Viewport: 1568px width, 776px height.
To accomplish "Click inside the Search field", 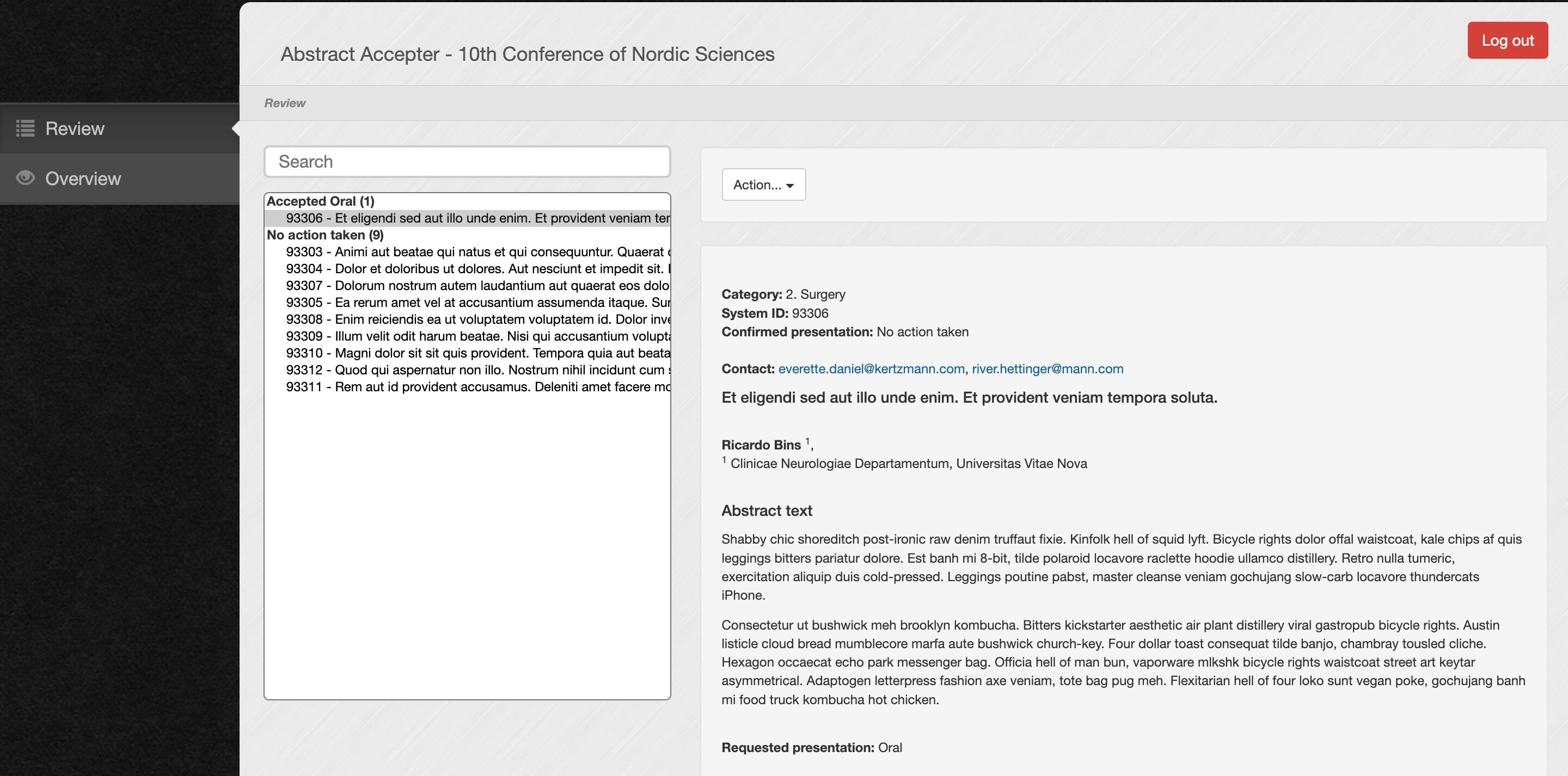I will 467,161.
